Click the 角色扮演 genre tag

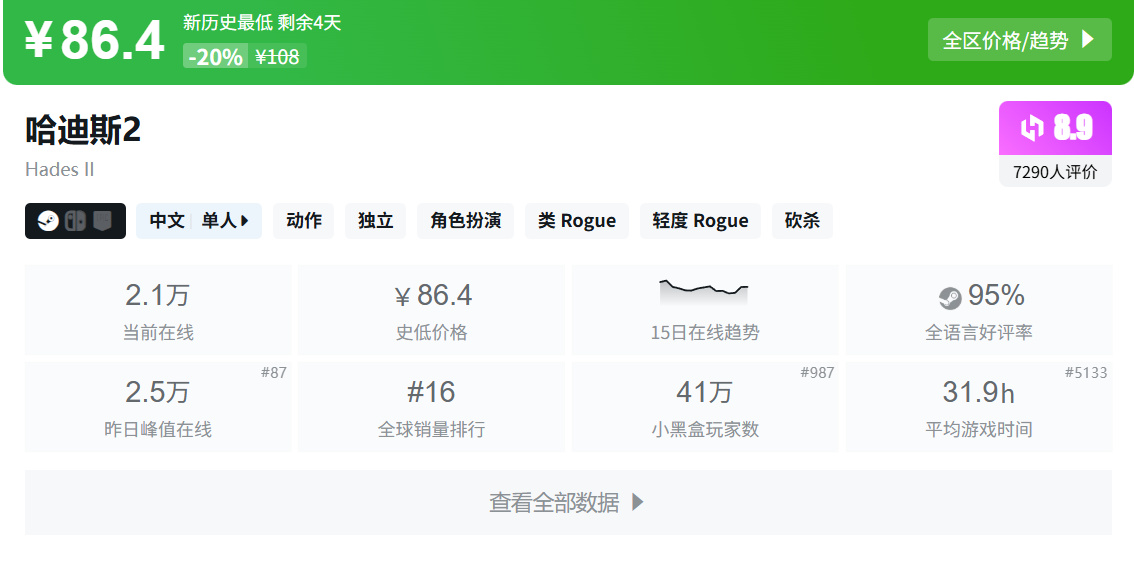point(466,221)
